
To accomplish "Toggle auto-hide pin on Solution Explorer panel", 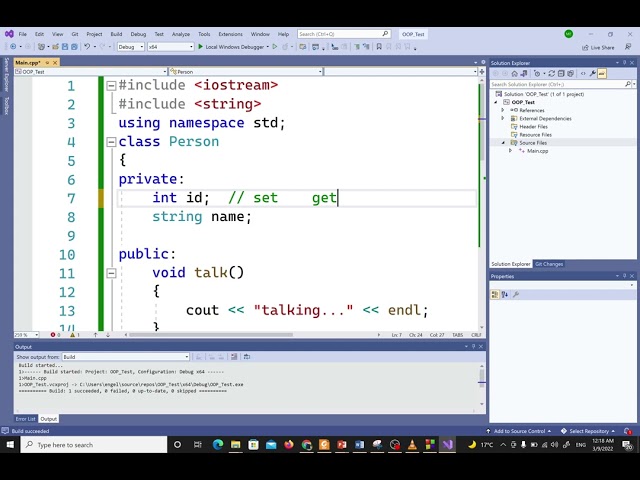I will (624, 62).
